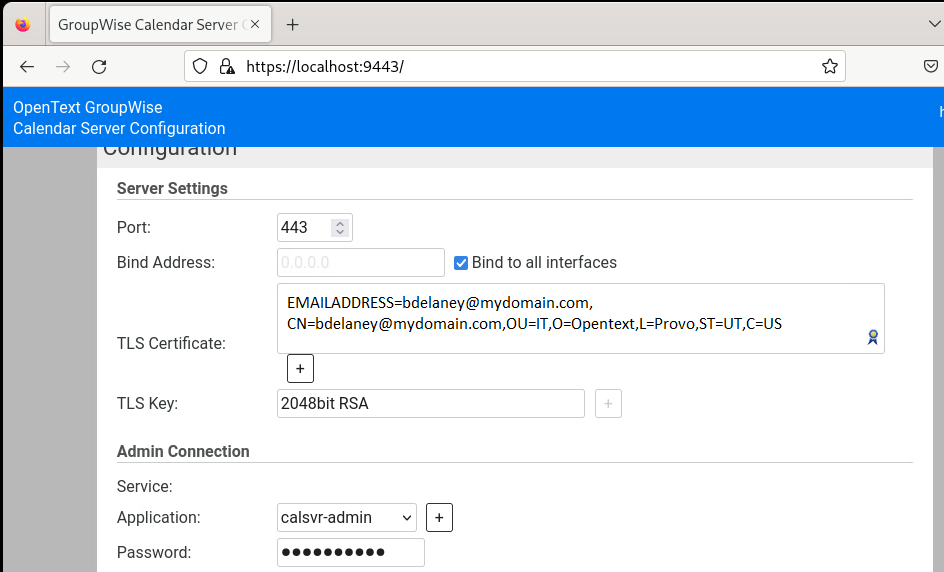This screenshot has height=572, width=944.
Task: Click the Password field
Action: 350,553
